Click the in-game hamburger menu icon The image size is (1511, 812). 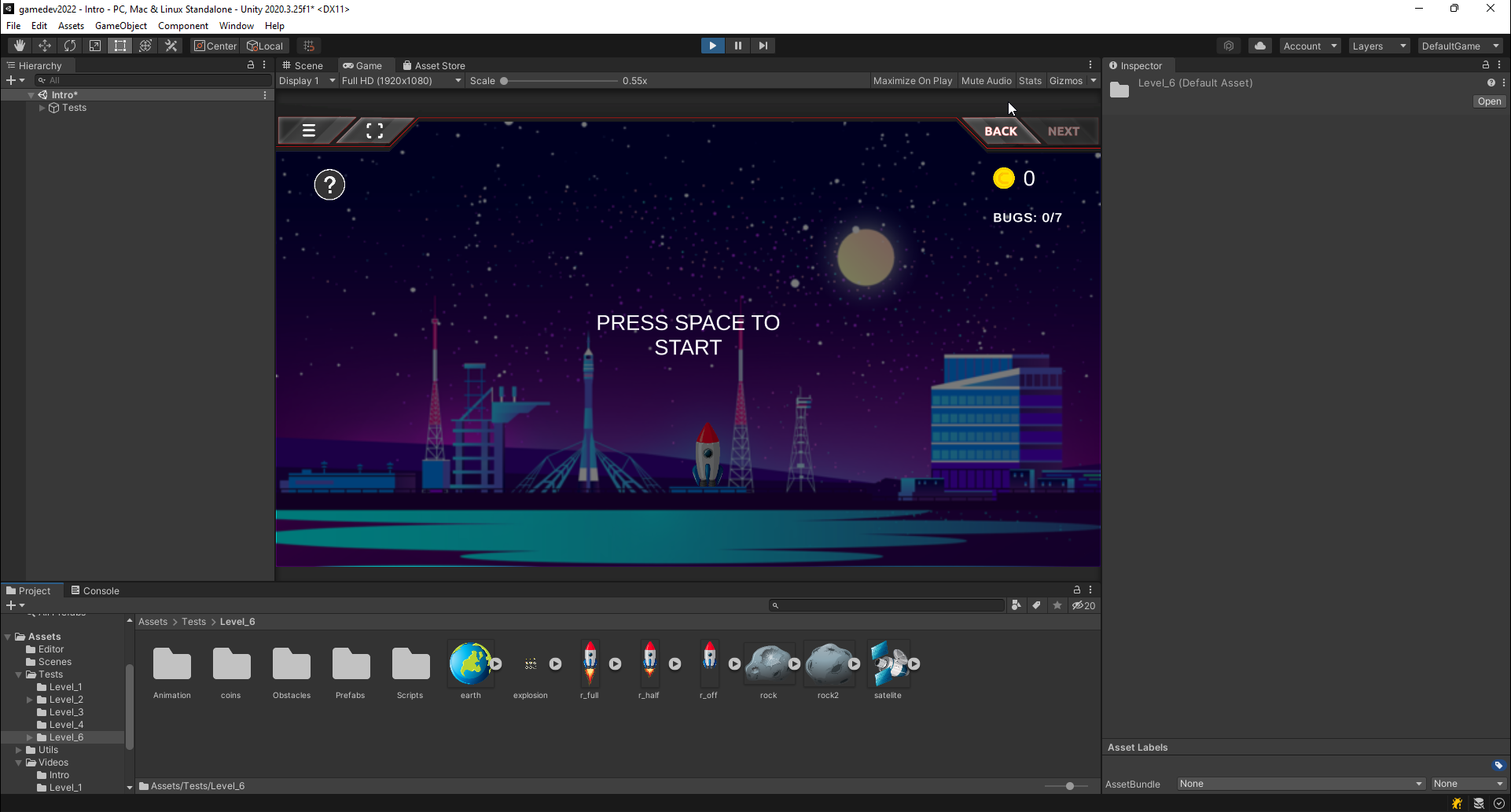coord(309,130)
